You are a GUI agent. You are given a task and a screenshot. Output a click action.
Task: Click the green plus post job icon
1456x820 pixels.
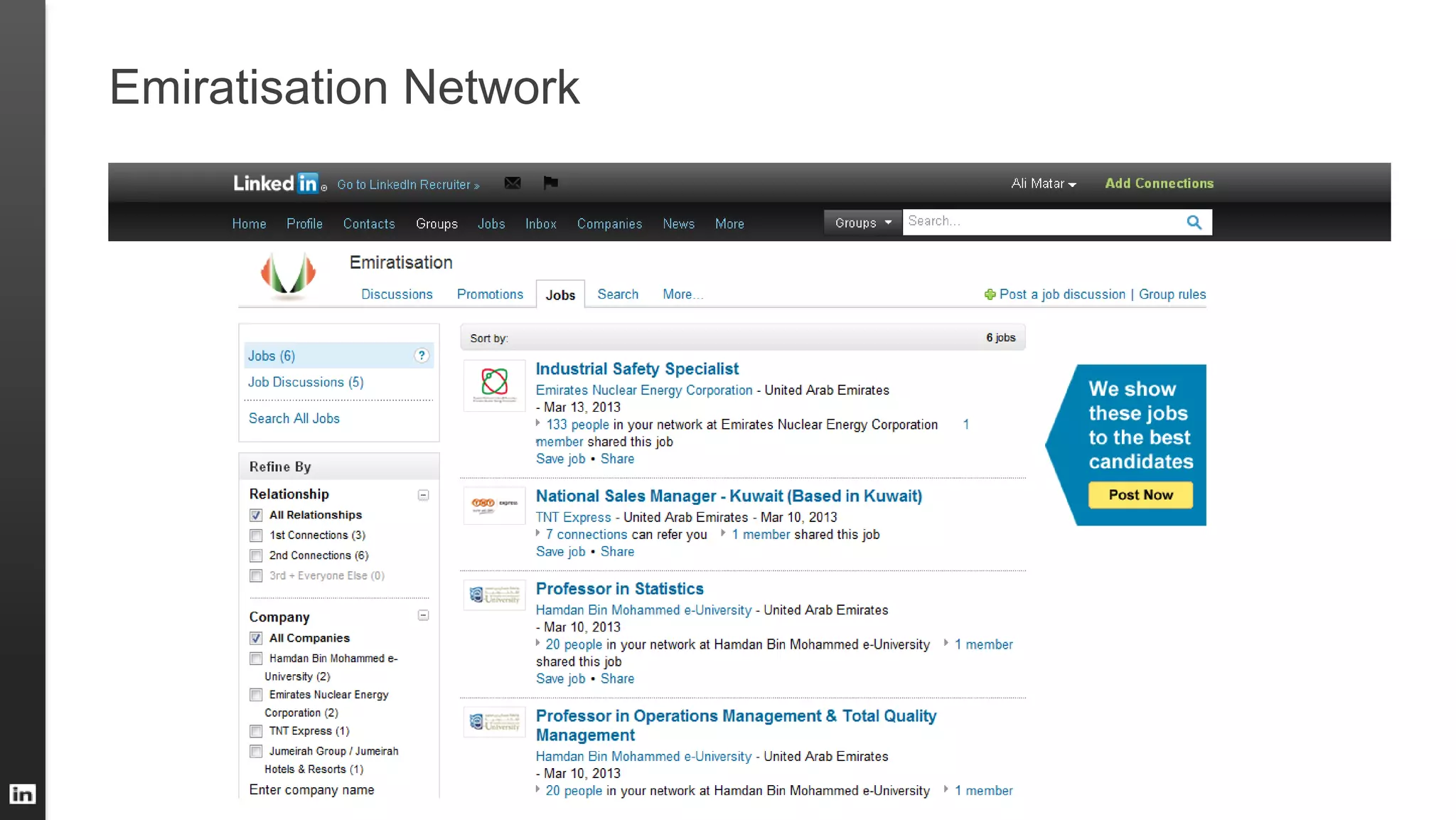990,294
